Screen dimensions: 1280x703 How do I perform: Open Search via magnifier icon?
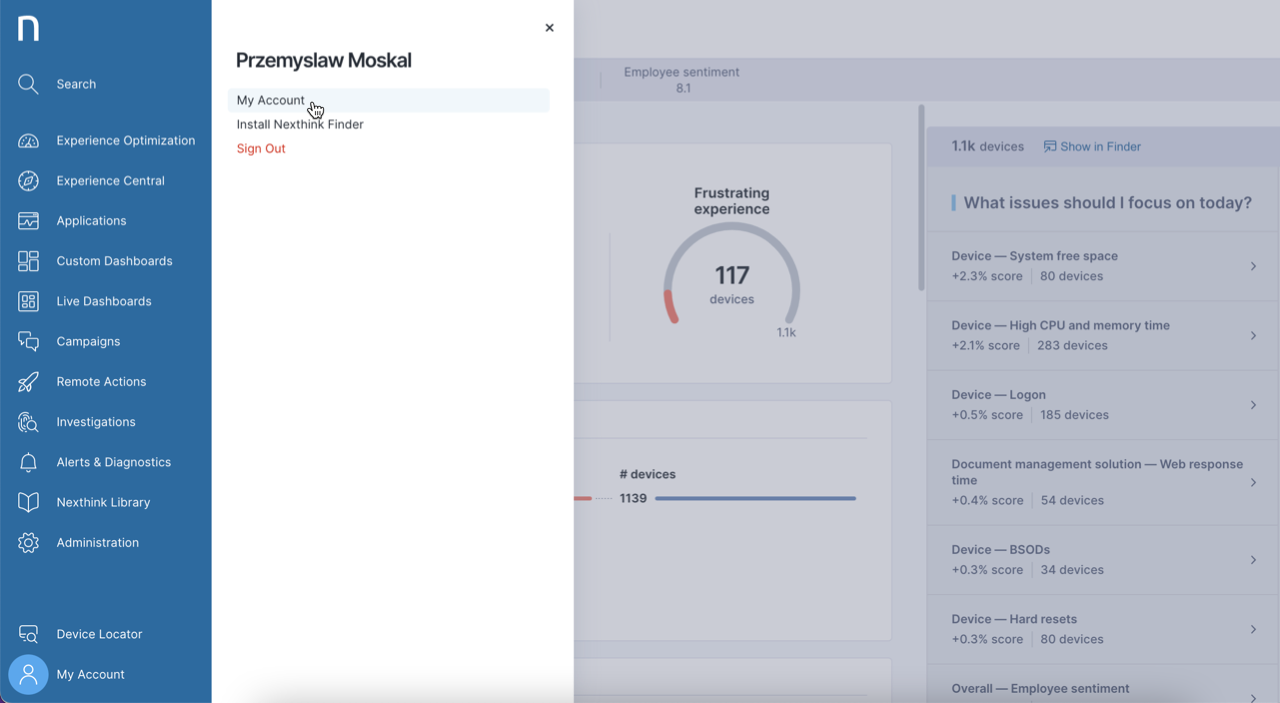[28, 84]
